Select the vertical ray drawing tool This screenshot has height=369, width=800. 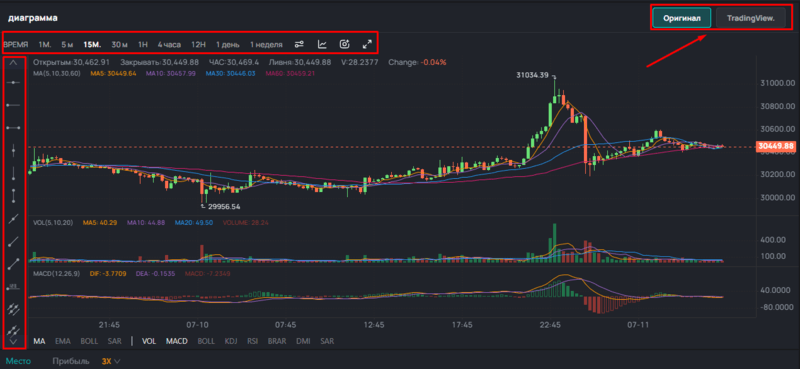[14, 173]
